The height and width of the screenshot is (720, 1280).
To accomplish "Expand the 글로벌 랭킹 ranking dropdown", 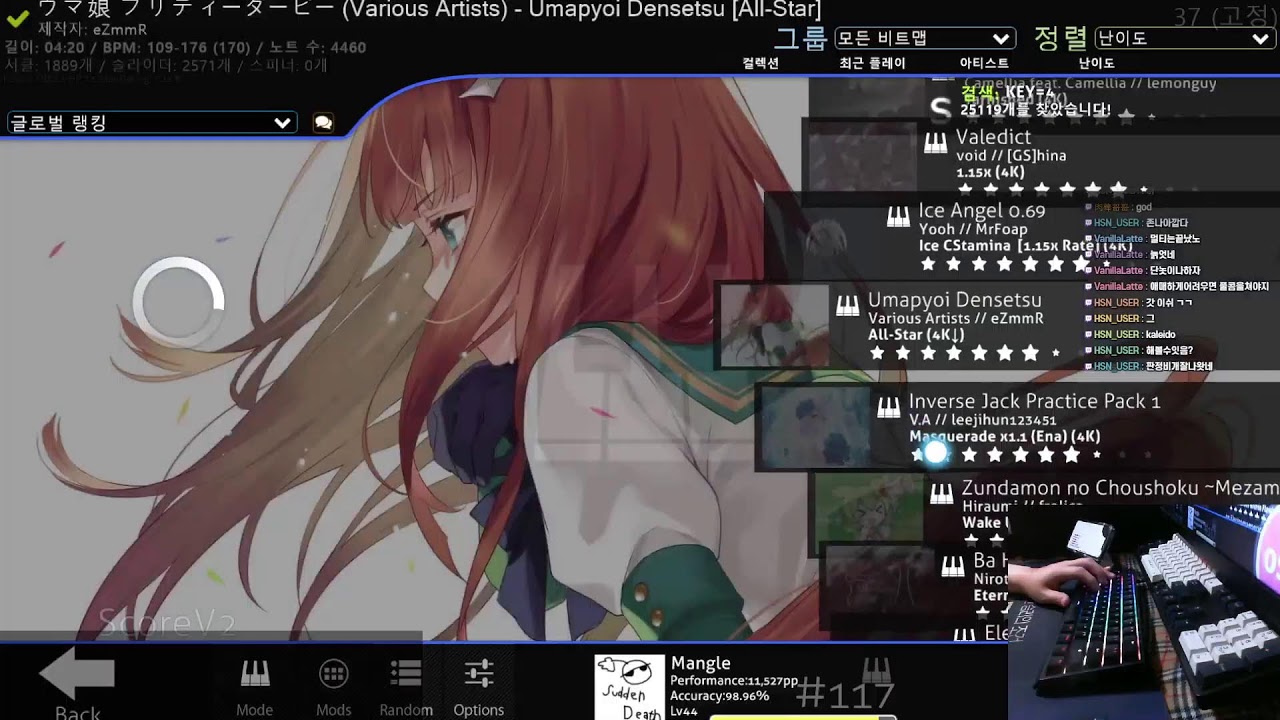I will [152, 123].
